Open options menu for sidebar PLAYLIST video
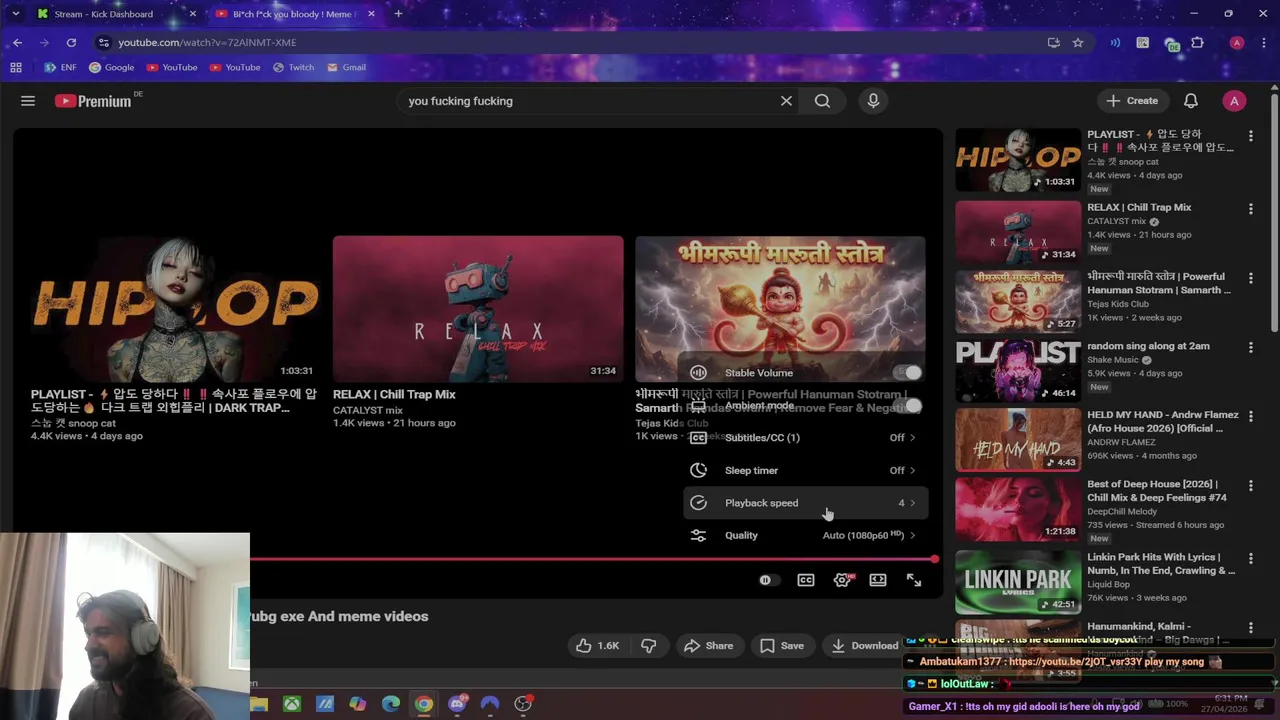1280x720 pixels. click(1250, 136)
